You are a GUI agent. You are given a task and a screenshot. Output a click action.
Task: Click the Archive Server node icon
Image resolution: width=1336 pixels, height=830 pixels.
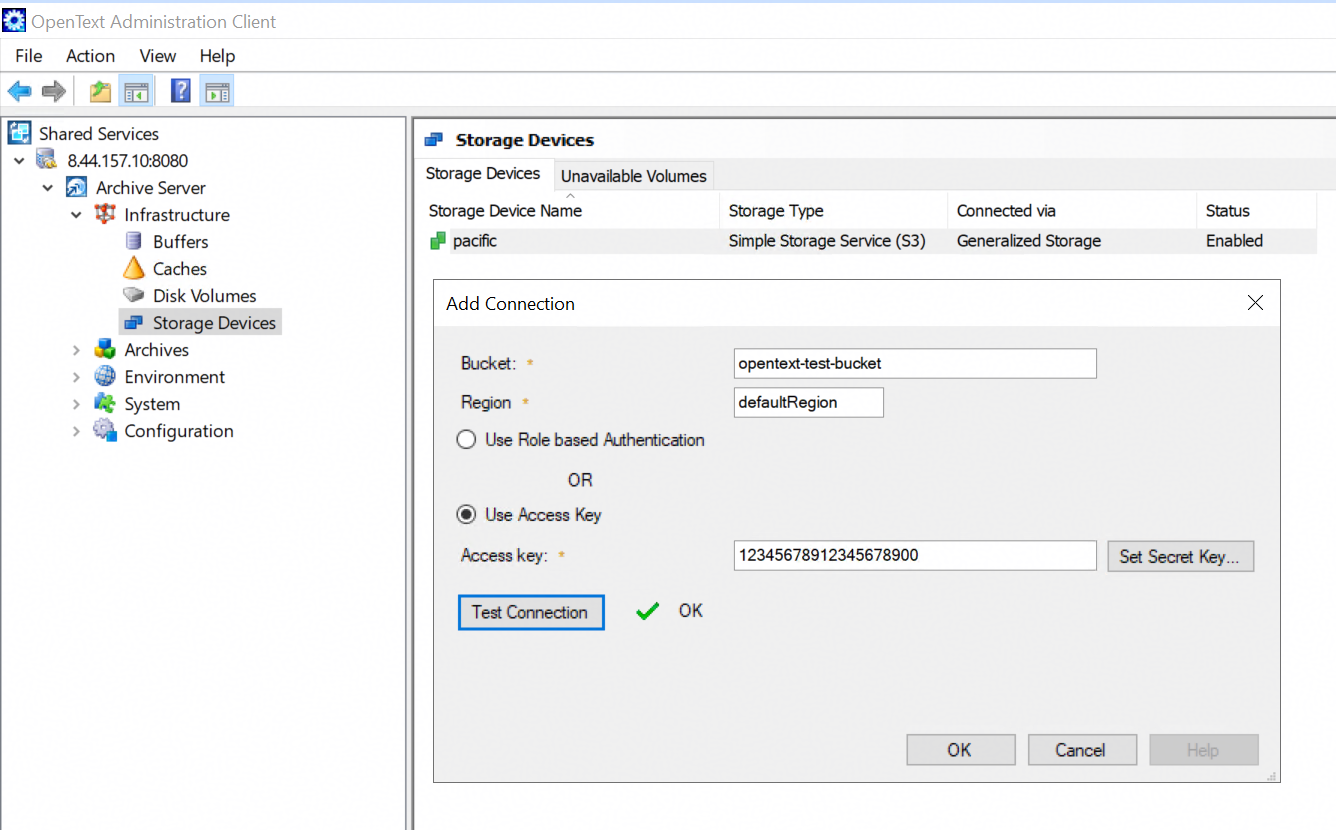click(76, 187)
